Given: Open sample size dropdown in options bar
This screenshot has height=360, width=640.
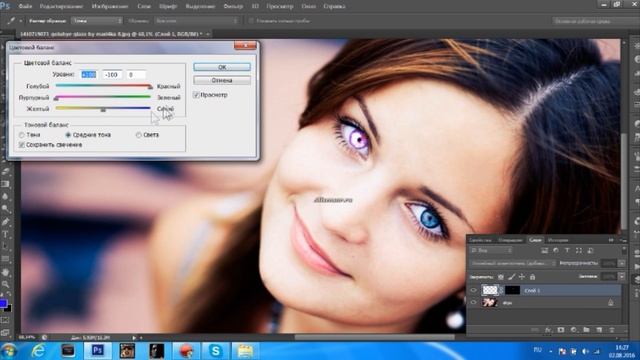Looking at the screenshot, I should (97, 20).
